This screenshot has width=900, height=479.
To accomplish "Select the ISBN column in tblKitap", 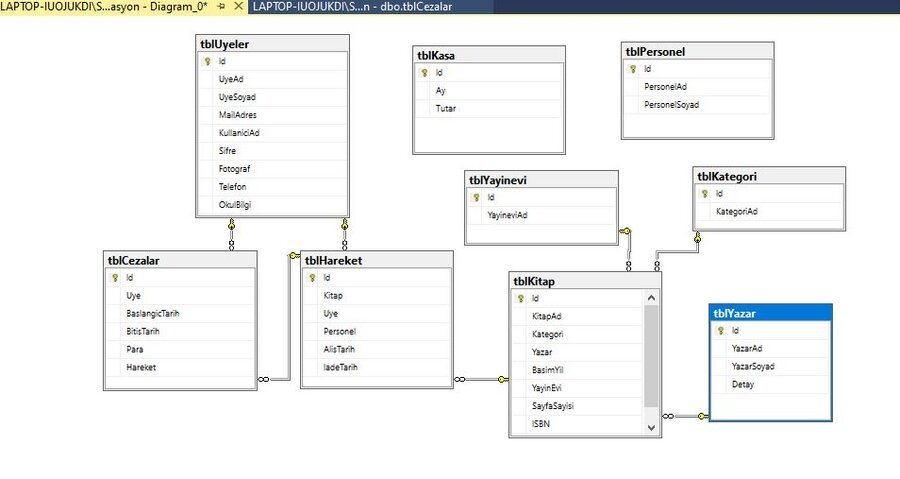I will 578,423.
